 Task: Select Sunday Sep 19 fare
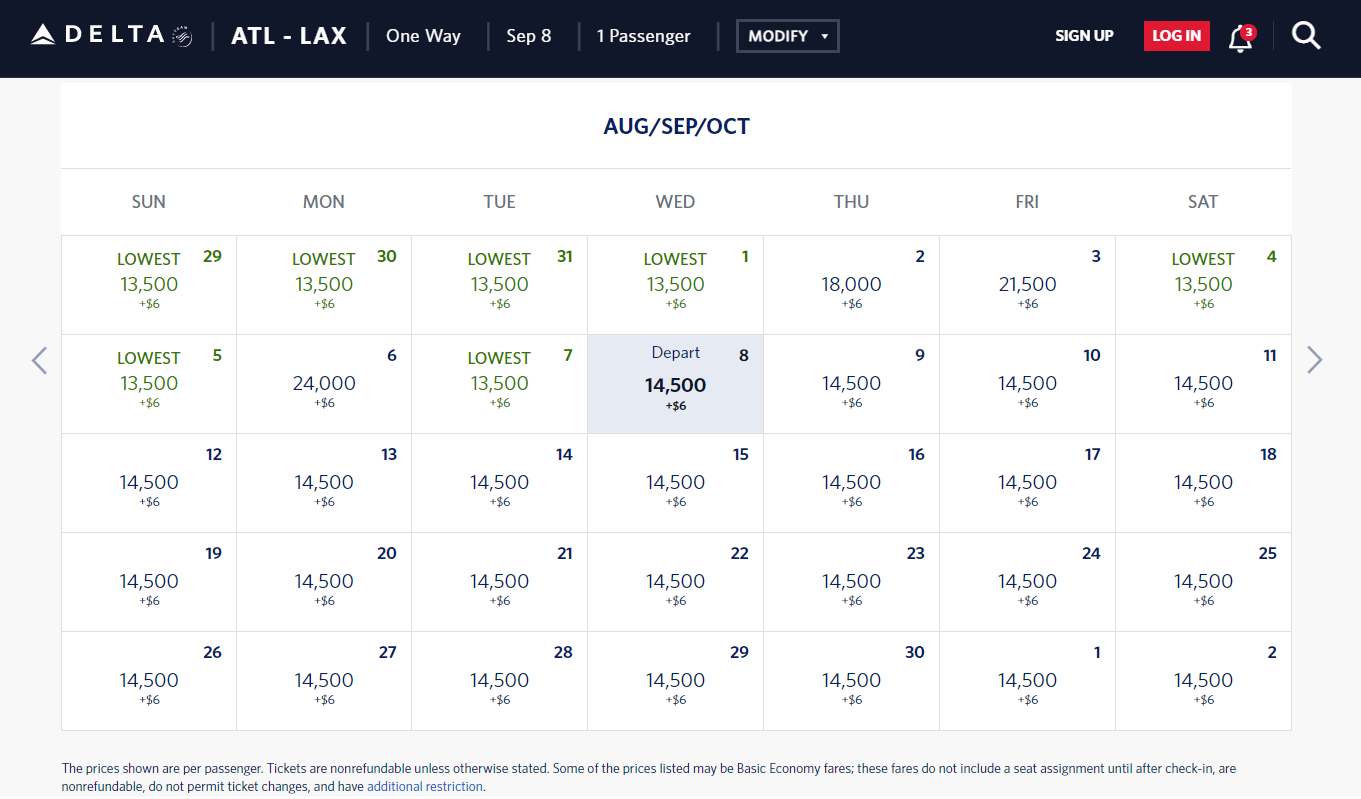[x=149, y=582]
